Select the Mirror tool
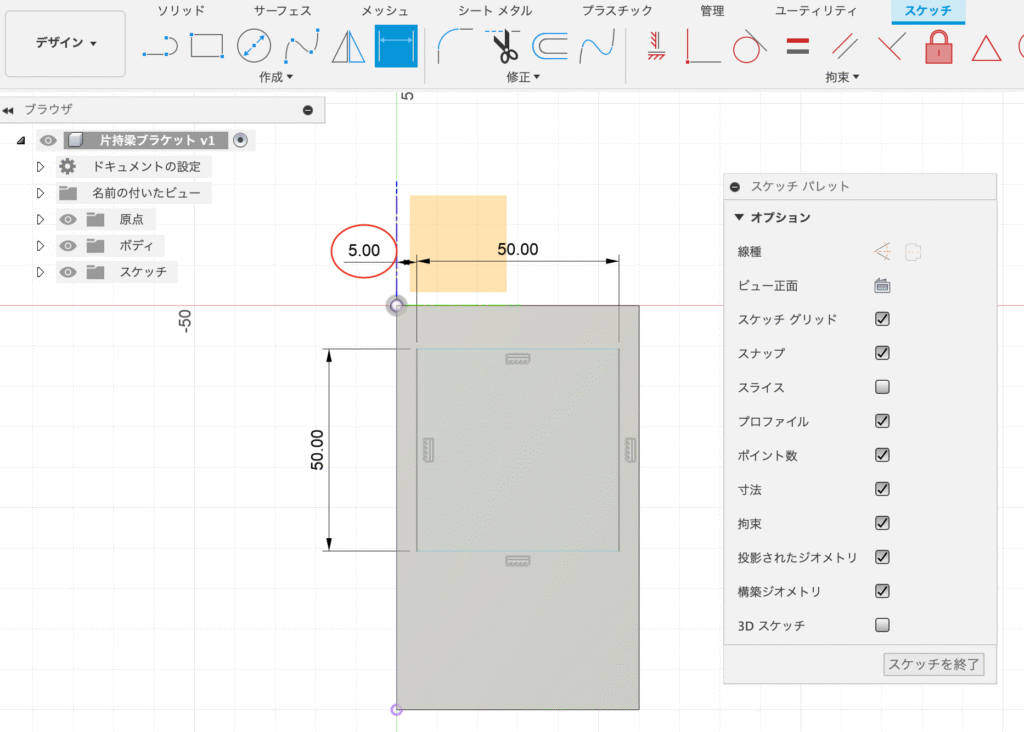 [x=347, y=45]
